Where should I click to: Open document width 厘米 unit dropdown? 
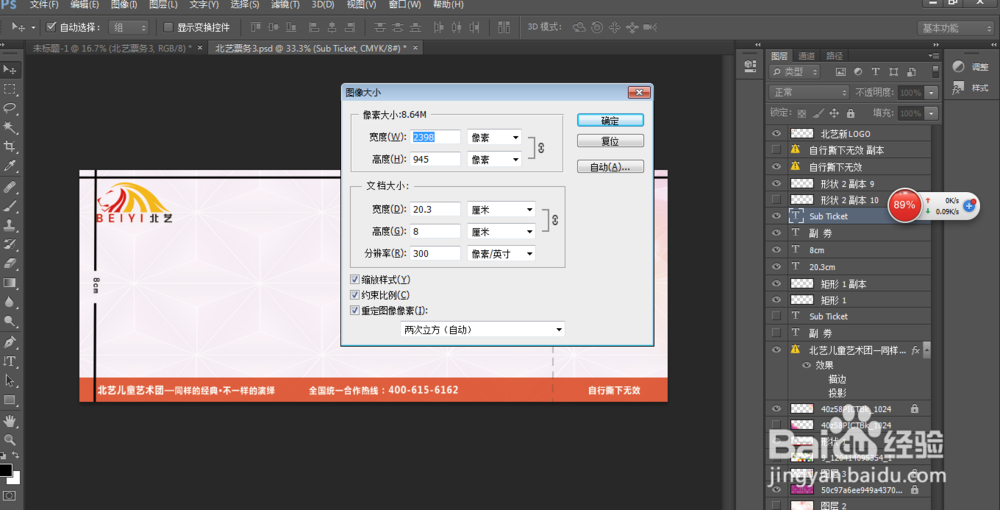(501, 209)
